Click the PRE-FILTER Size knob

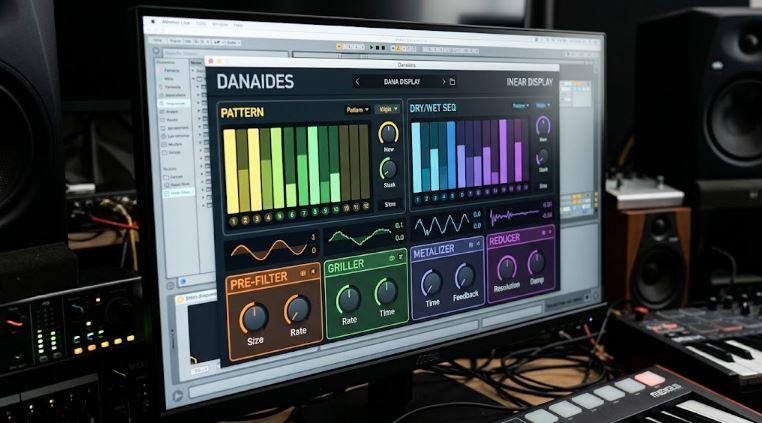(x=255, y=317)
